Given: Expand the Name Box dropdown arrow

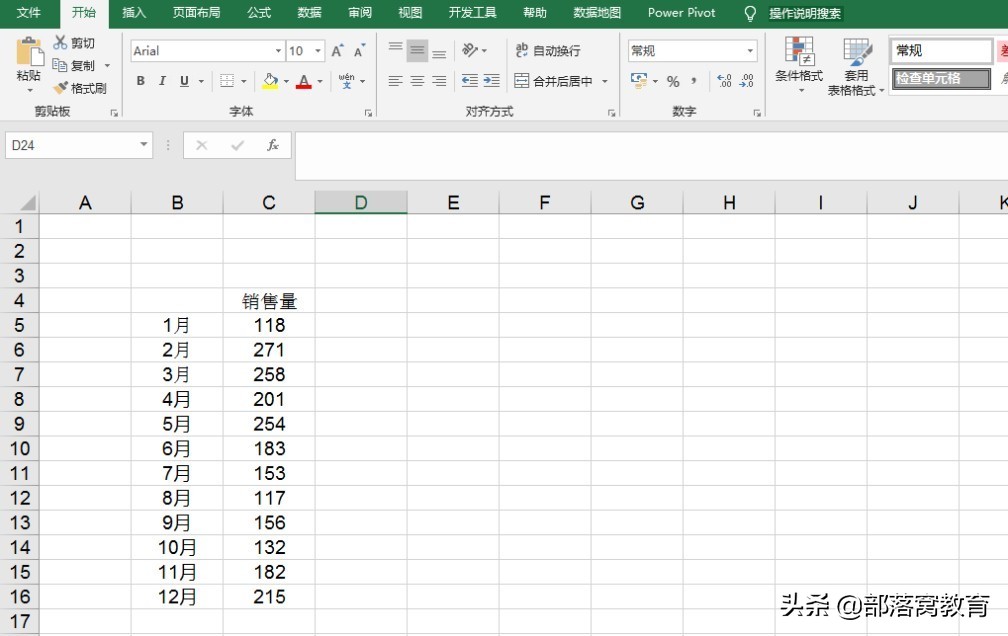Looking at the screenshot, I should [x=143, y=145].
